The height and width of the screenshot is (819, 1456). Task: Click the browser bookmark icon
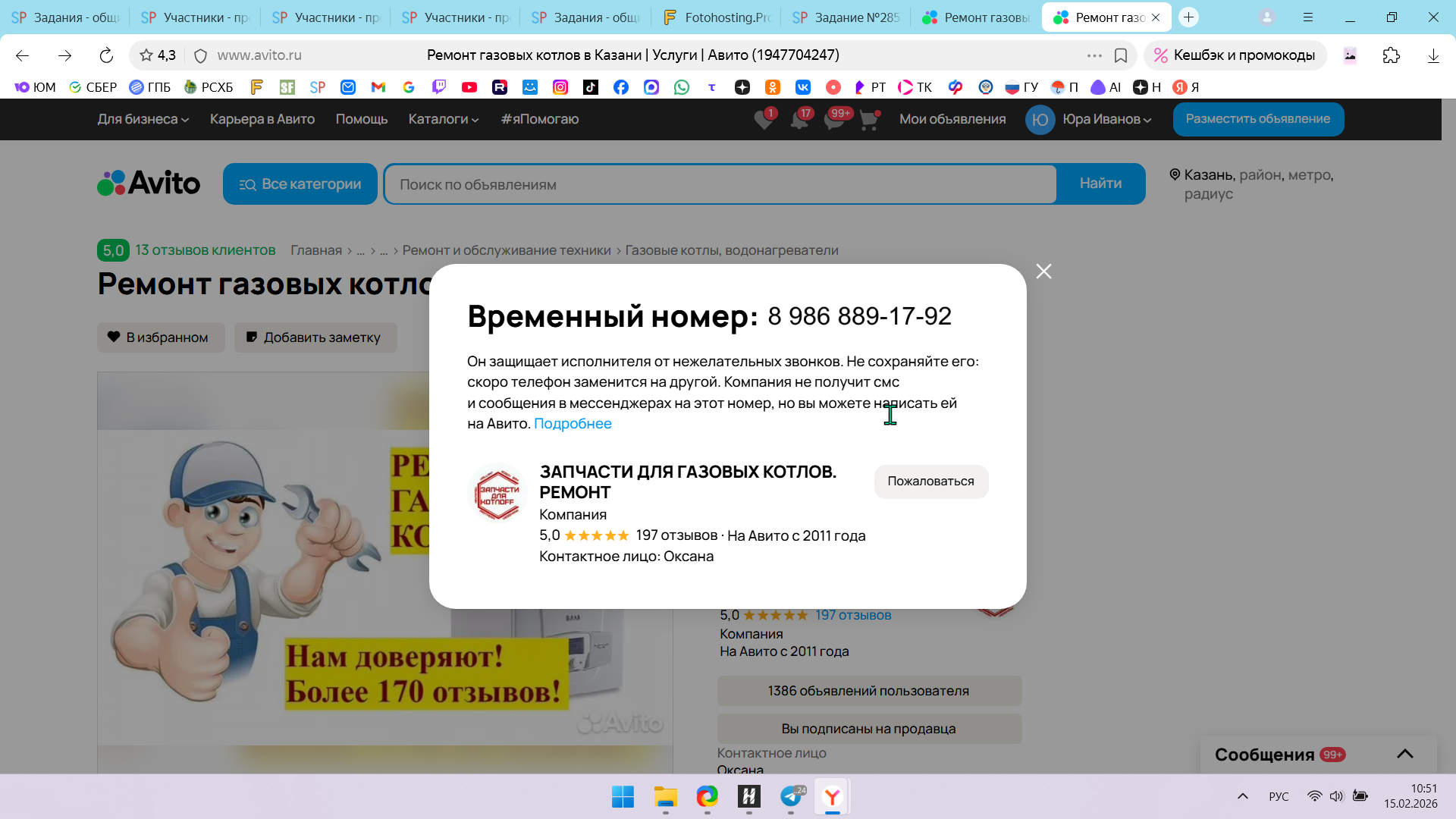coord(1121,55)
